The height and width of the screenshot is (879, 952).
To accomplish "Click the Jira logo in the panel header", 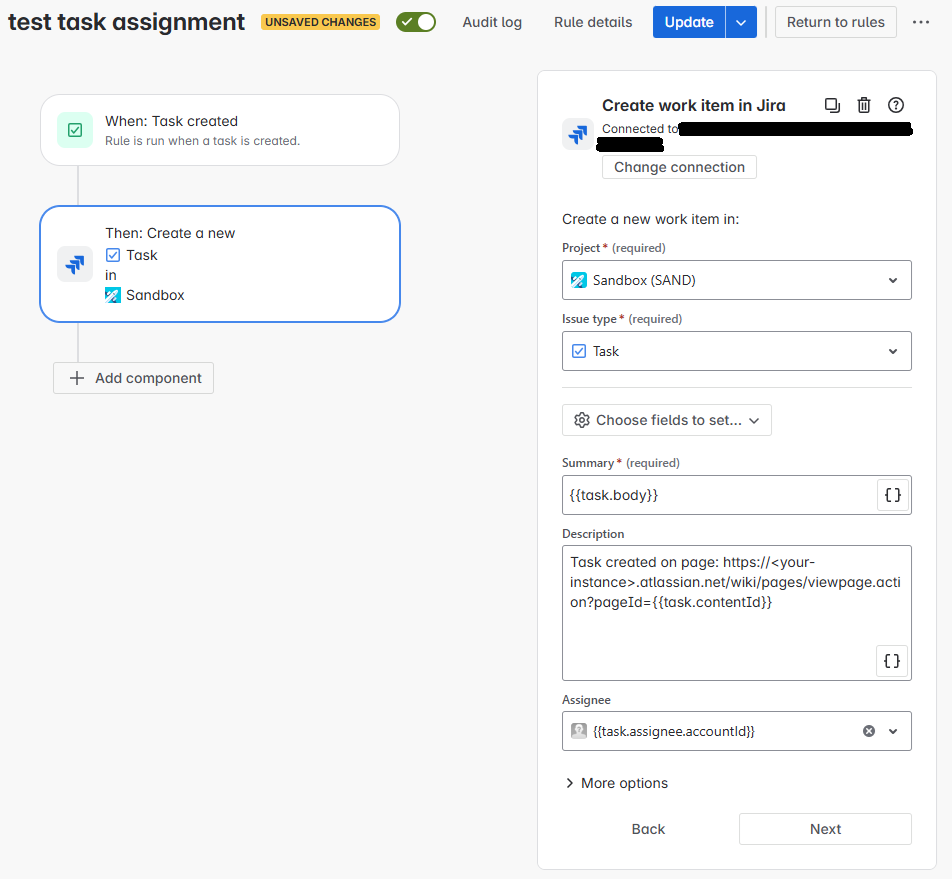I will coord(578,134).
